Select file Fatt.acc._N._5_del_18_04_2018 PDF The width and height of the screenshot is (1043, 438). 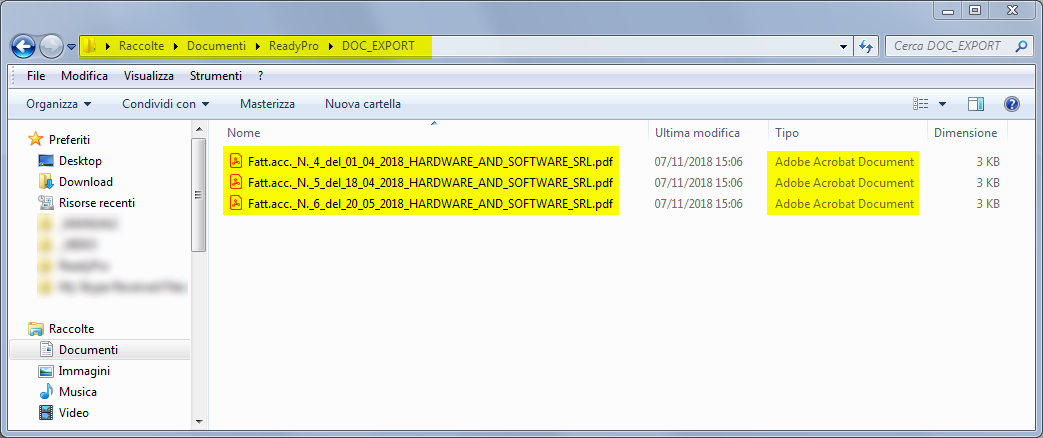point(430,182)
